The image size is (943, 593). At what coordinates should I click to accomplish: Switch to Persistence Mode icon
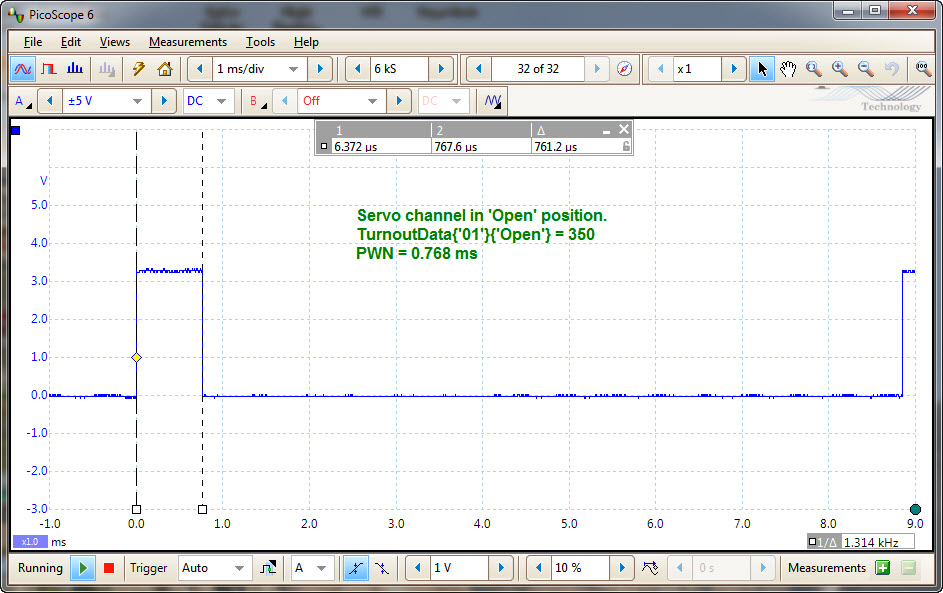49,69
